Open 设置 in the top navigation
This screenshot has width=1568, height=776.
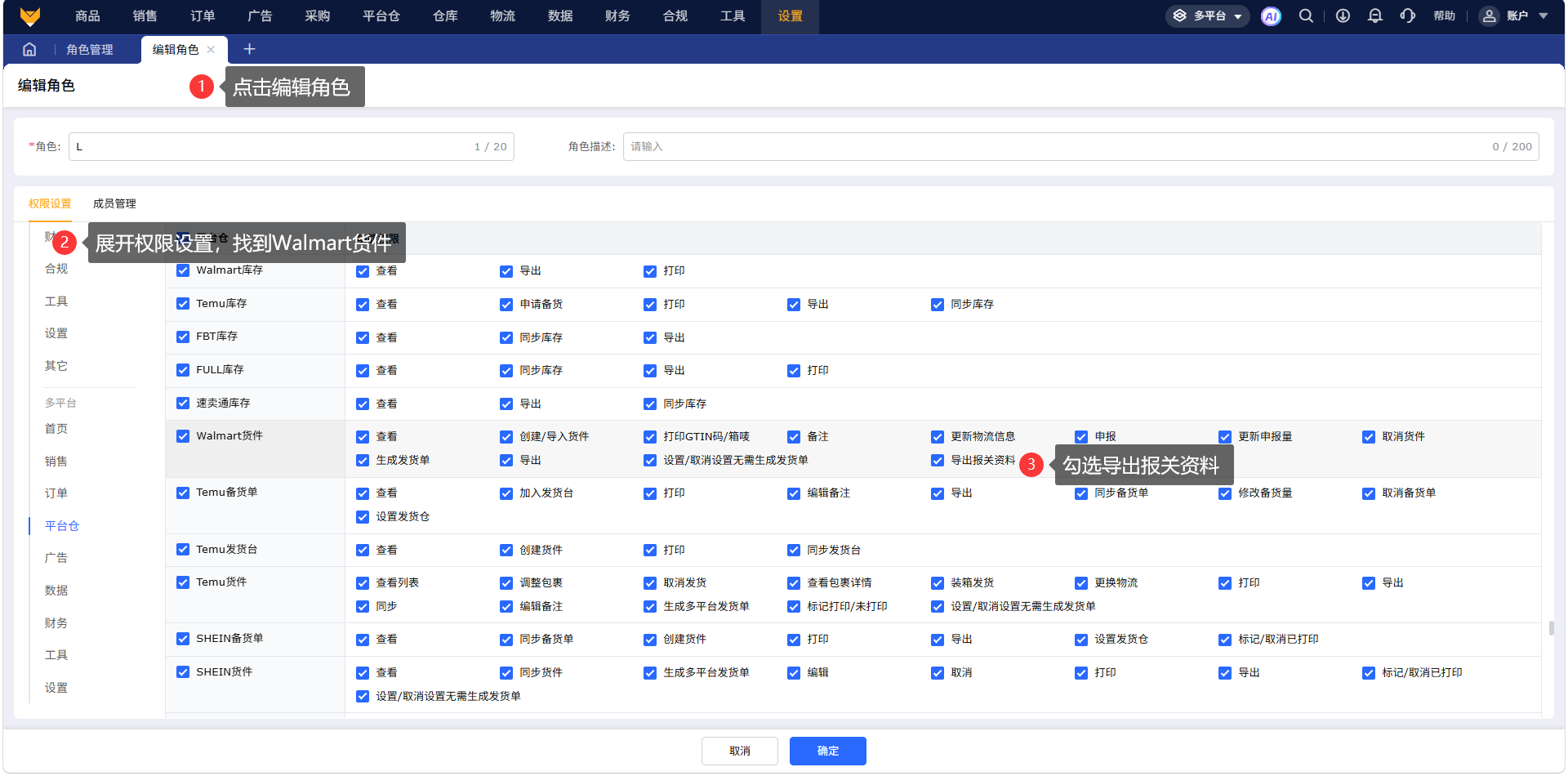point(790,16)
